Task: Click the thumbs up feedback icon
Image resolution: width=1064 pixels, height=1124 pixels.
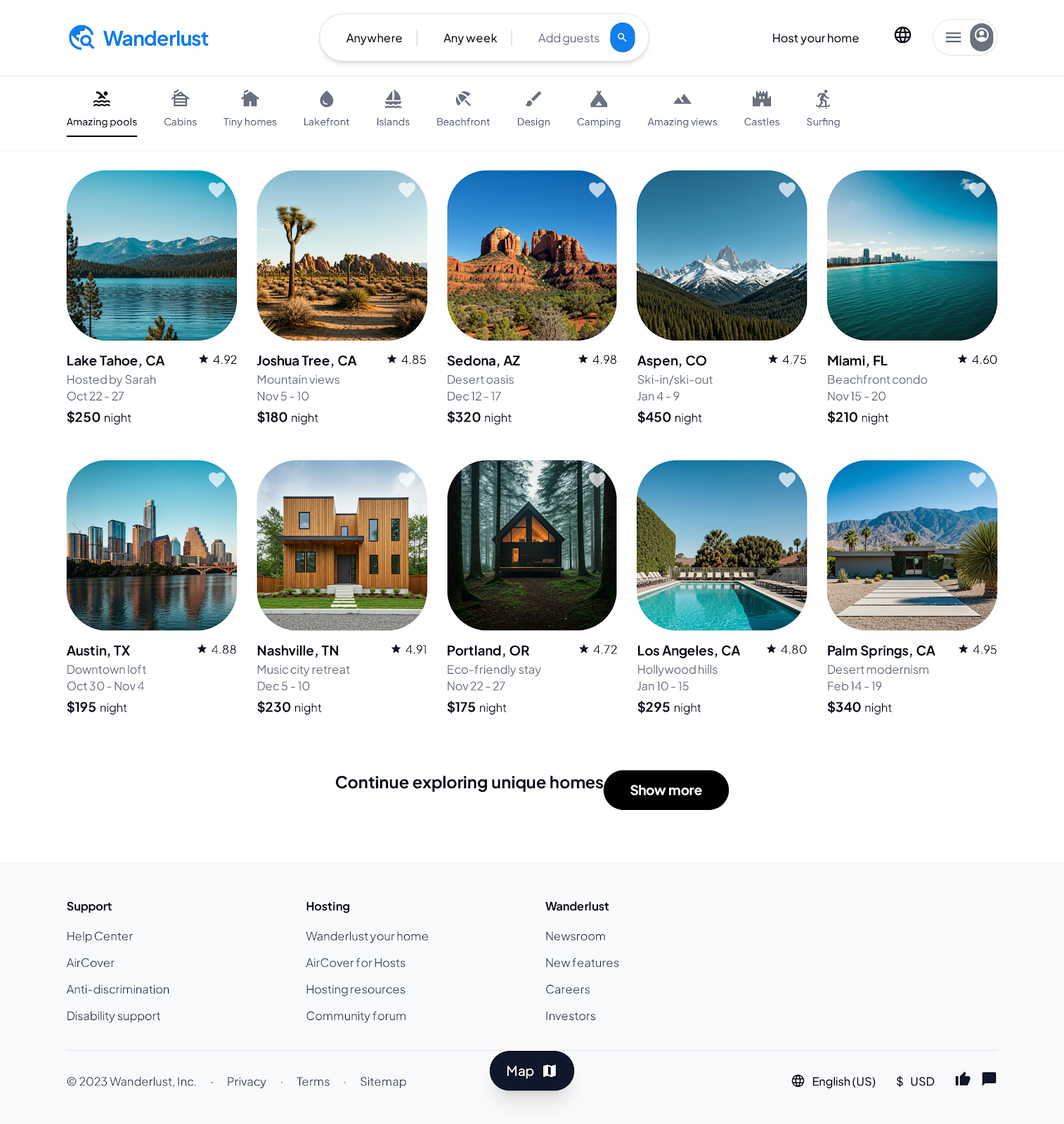Action: pyautogui.click(x=962, y=1079)
